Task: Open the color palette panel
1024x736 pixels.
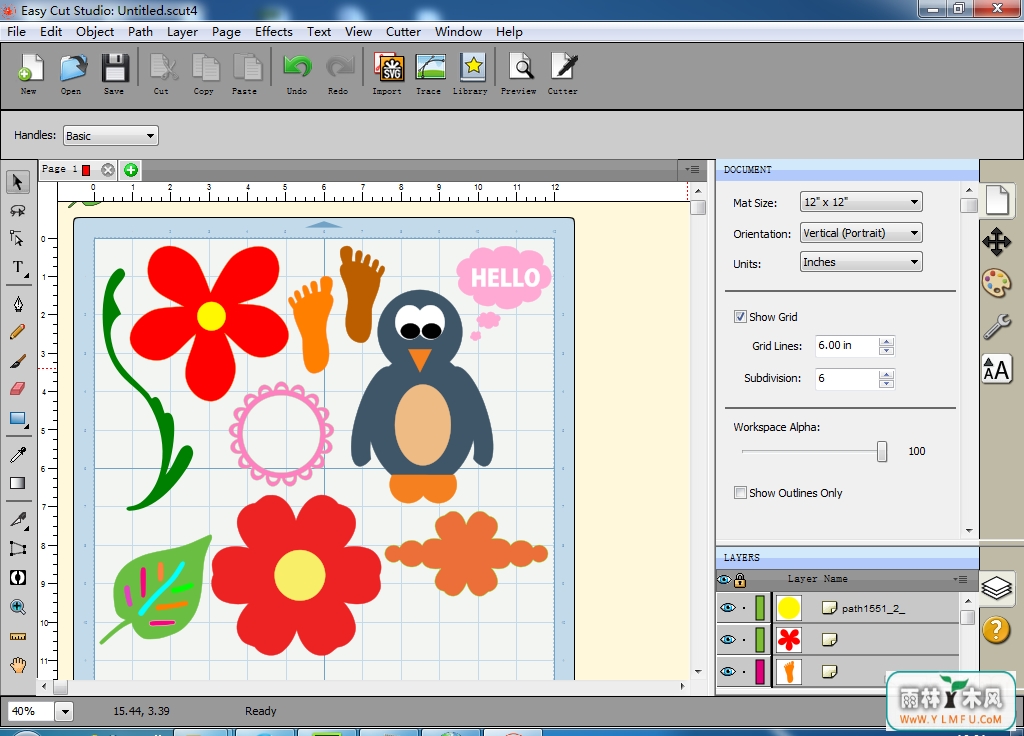Action: 997,283
